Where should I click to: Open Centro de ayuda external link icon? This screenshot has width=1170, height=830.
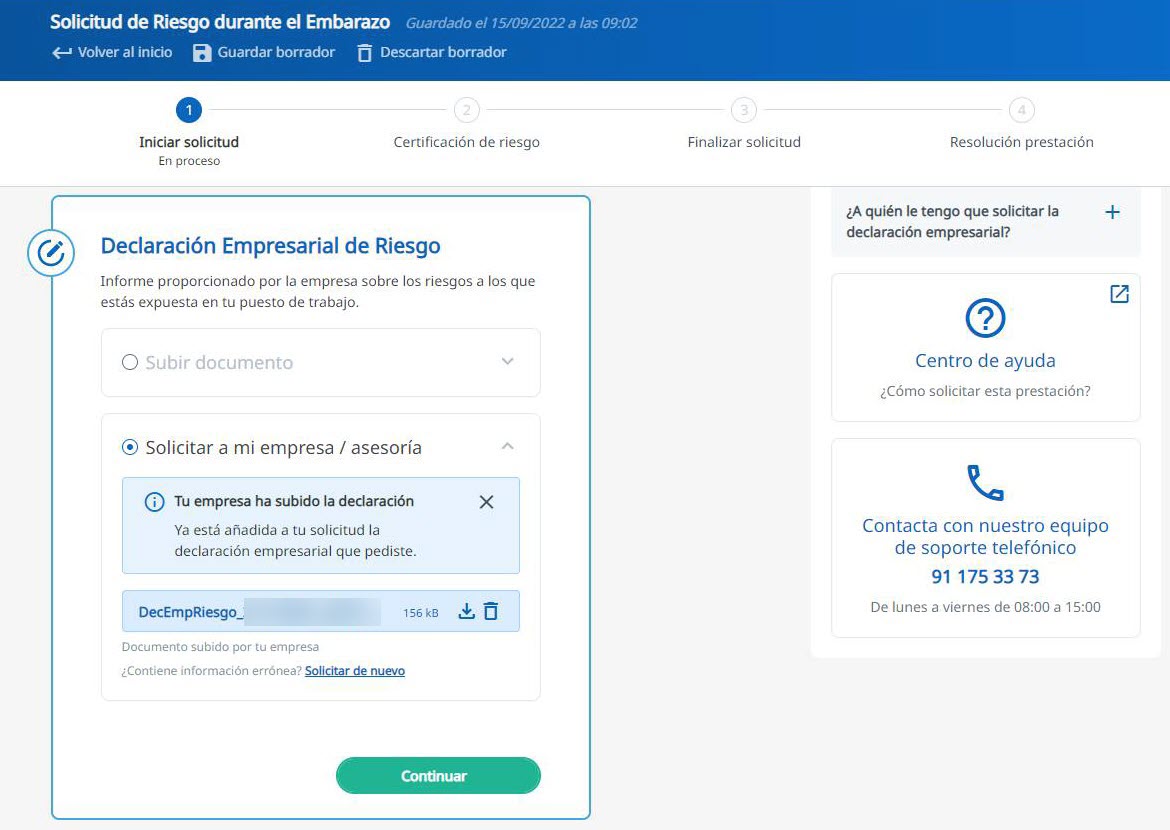1119,294
